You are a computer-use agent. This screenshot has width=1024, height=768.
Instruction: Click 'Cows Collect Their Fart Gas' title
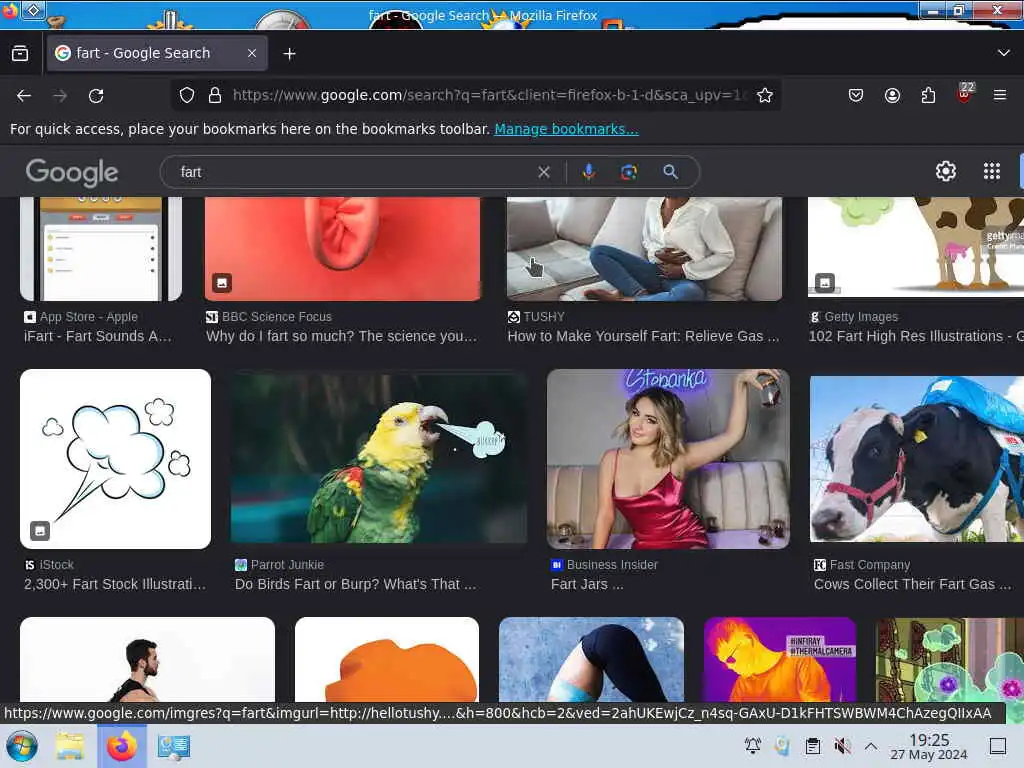[x=912, y=584]
